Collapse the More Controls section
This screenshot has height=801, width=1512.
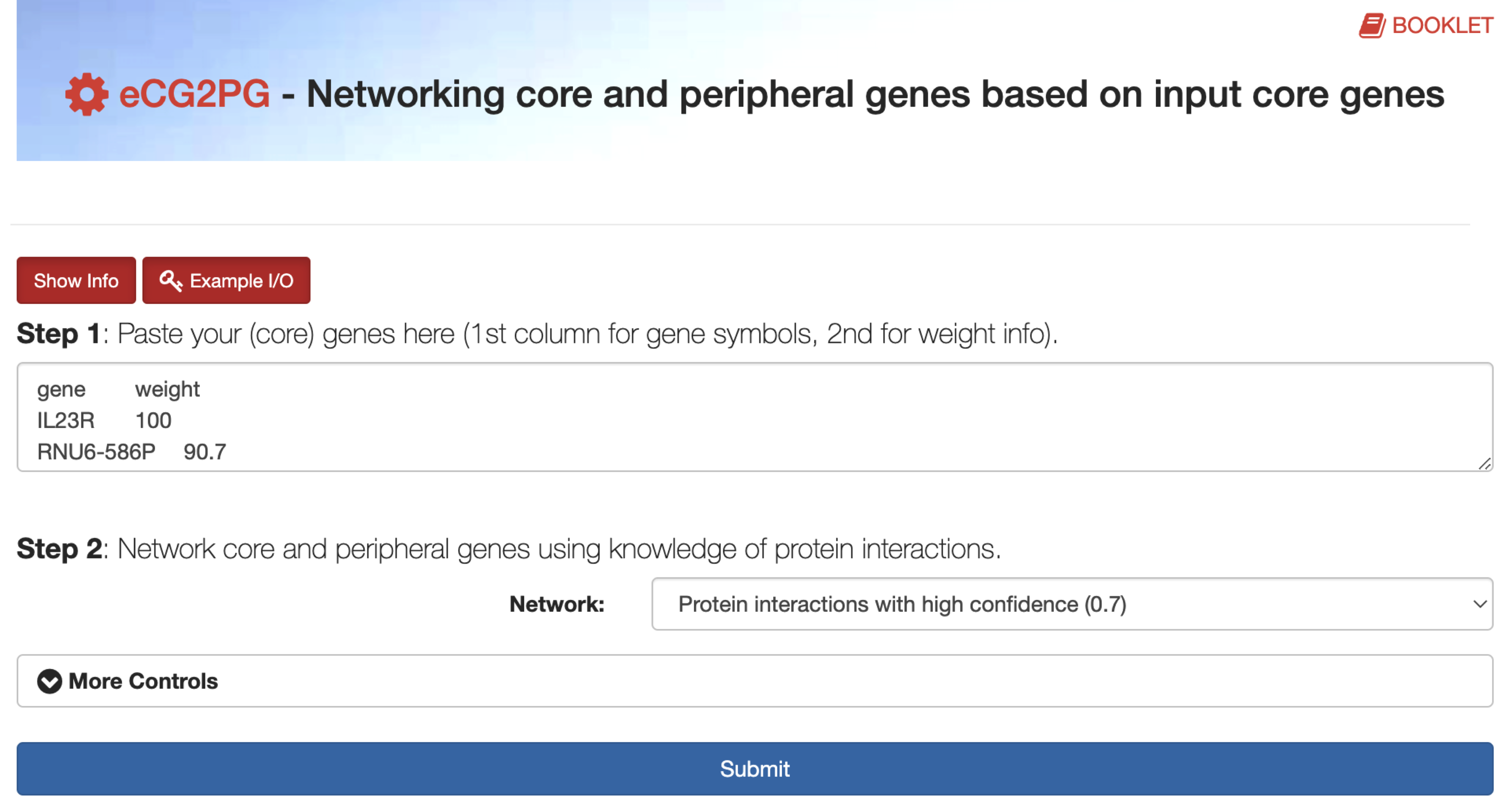(x=143, y=681)
